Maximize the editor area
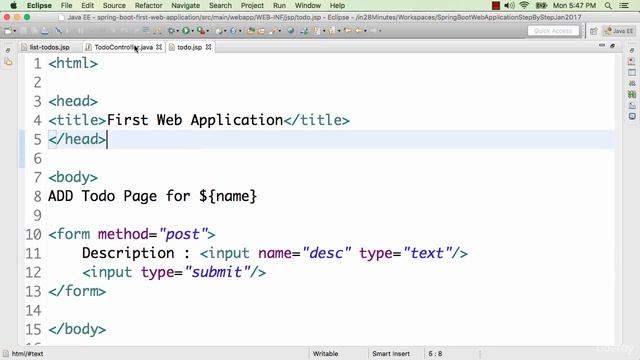This screenshot has height=360, width=640. [612, 46]
